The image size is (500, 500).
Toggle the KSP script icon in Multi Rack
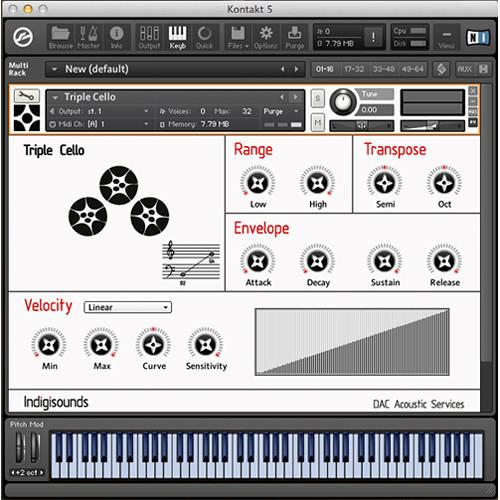point(441,69)
